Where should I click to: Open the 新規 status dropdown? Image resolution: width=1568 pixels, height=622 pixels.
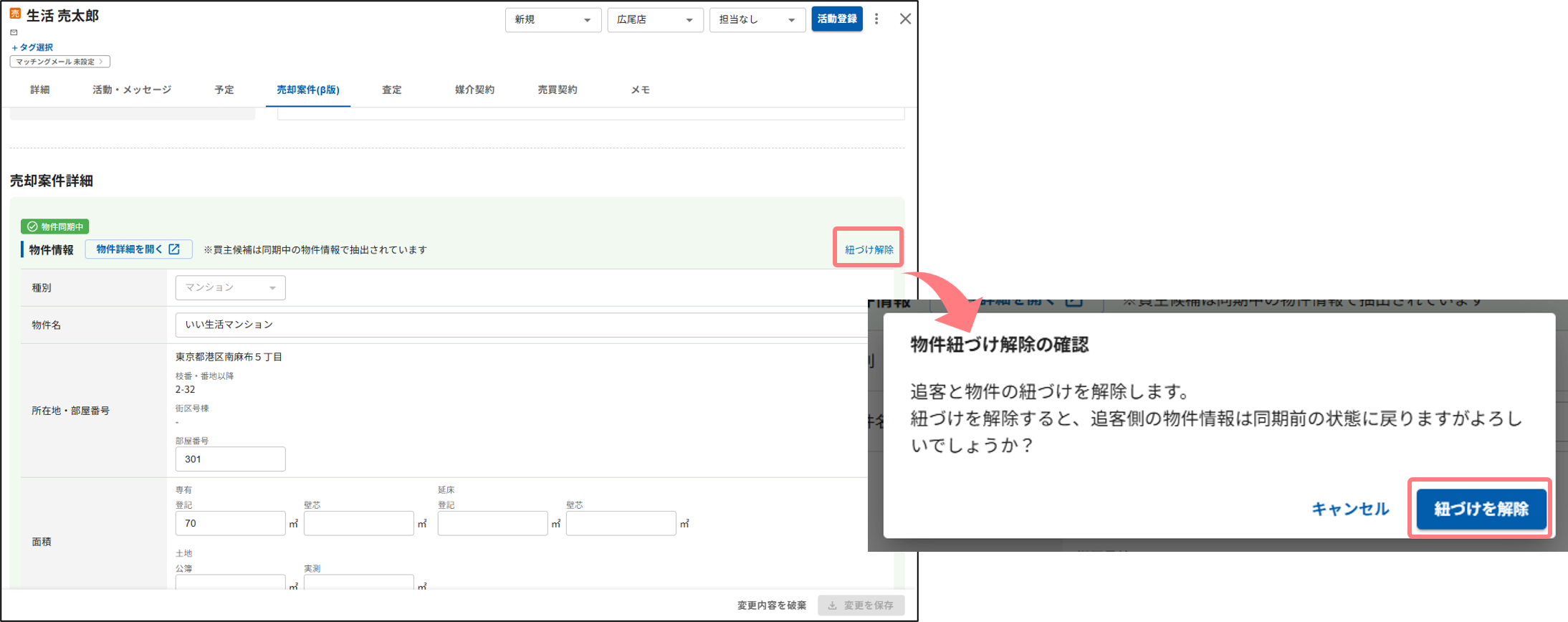(x=553, y=20)
